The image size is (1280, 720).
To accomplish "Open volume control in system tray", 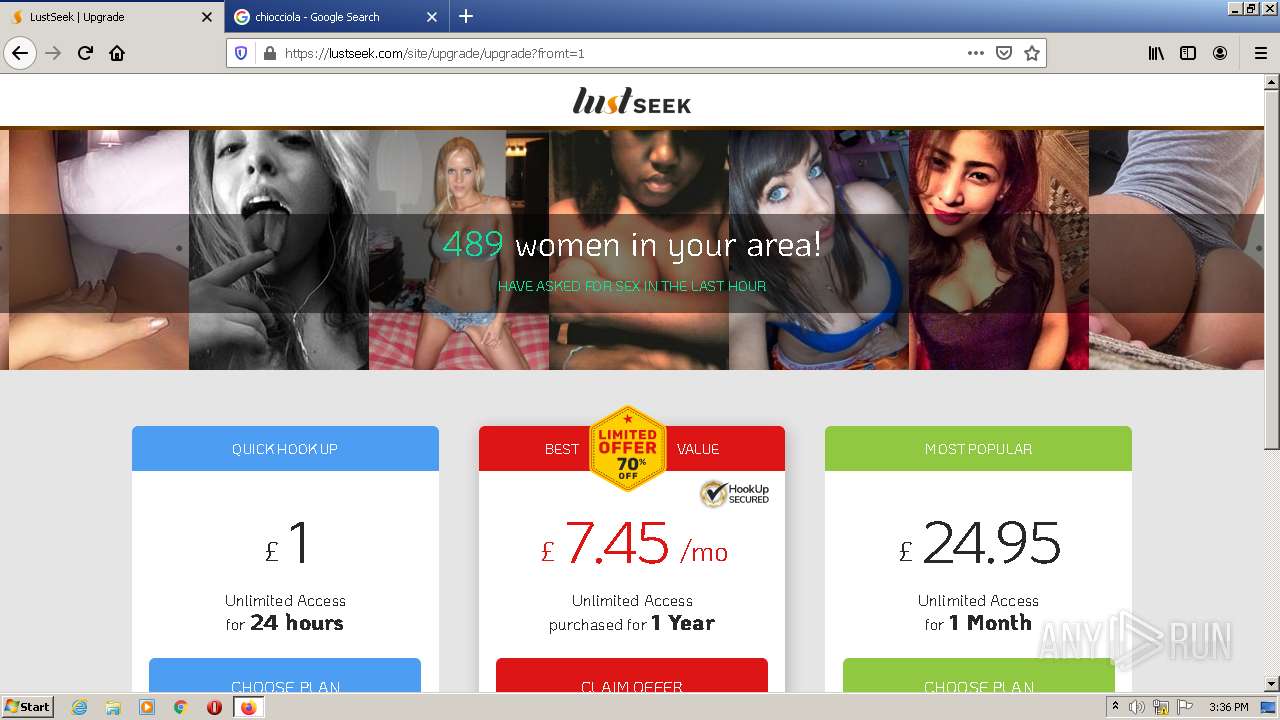I will [x=1137, y=707].
